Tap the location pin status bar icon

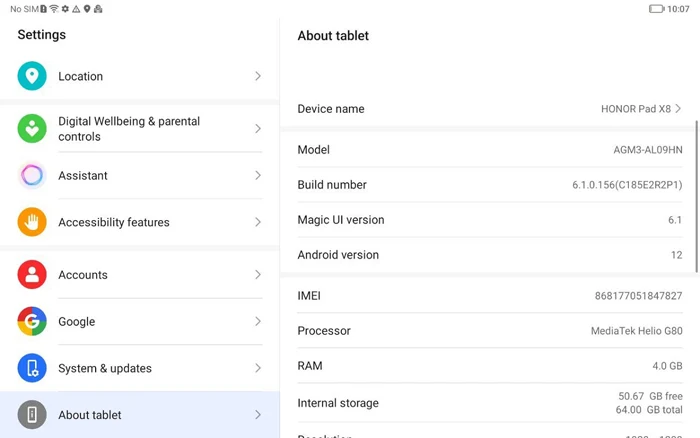point(87,8)
